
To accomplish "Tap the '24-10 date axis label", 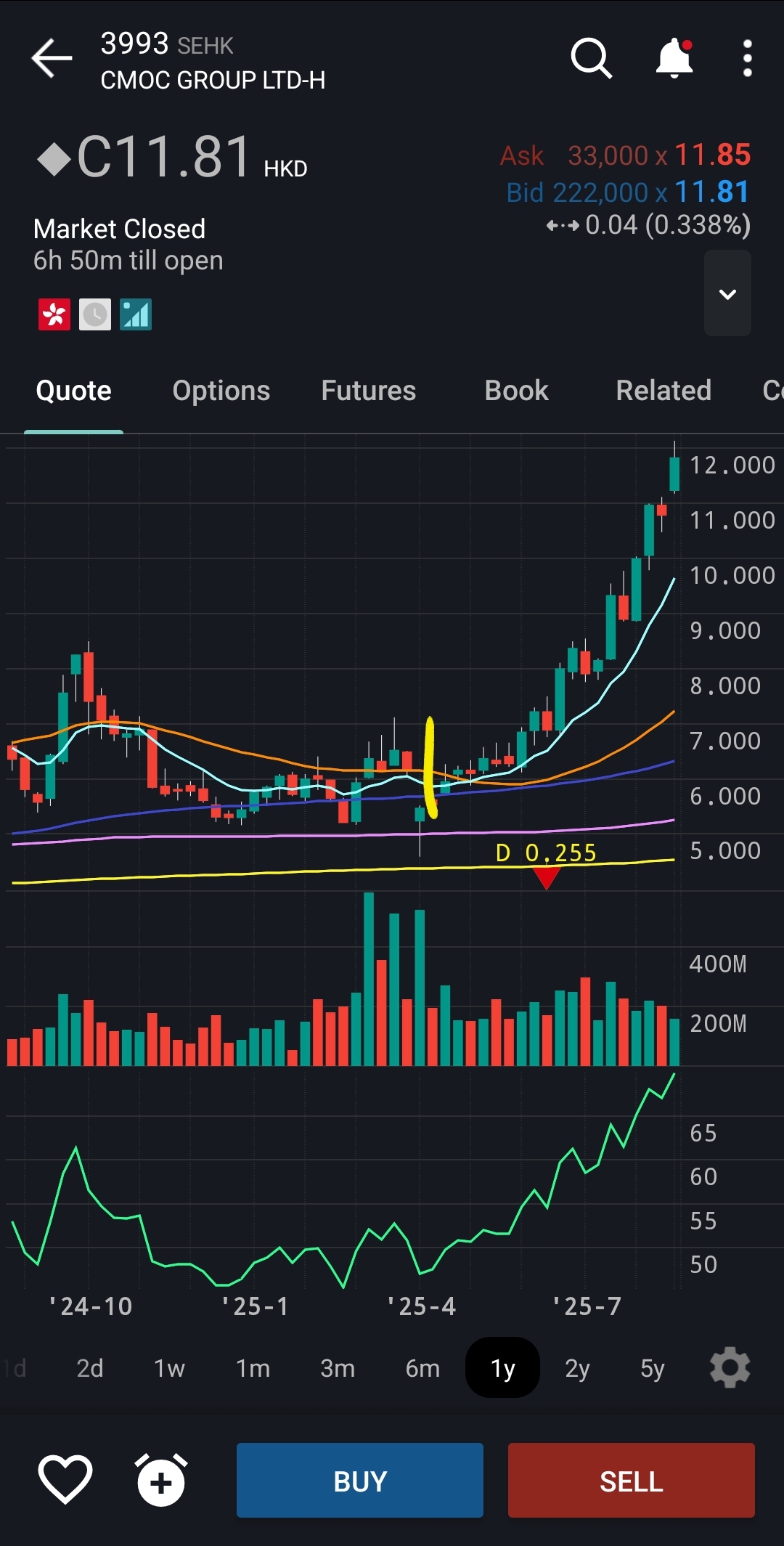I will pyautogui.click(x=90, y=1306).
